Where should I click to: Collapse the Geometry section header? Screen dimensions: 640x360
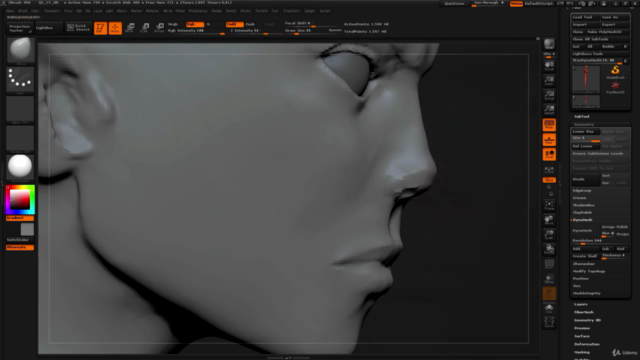[x=584, y=124]
